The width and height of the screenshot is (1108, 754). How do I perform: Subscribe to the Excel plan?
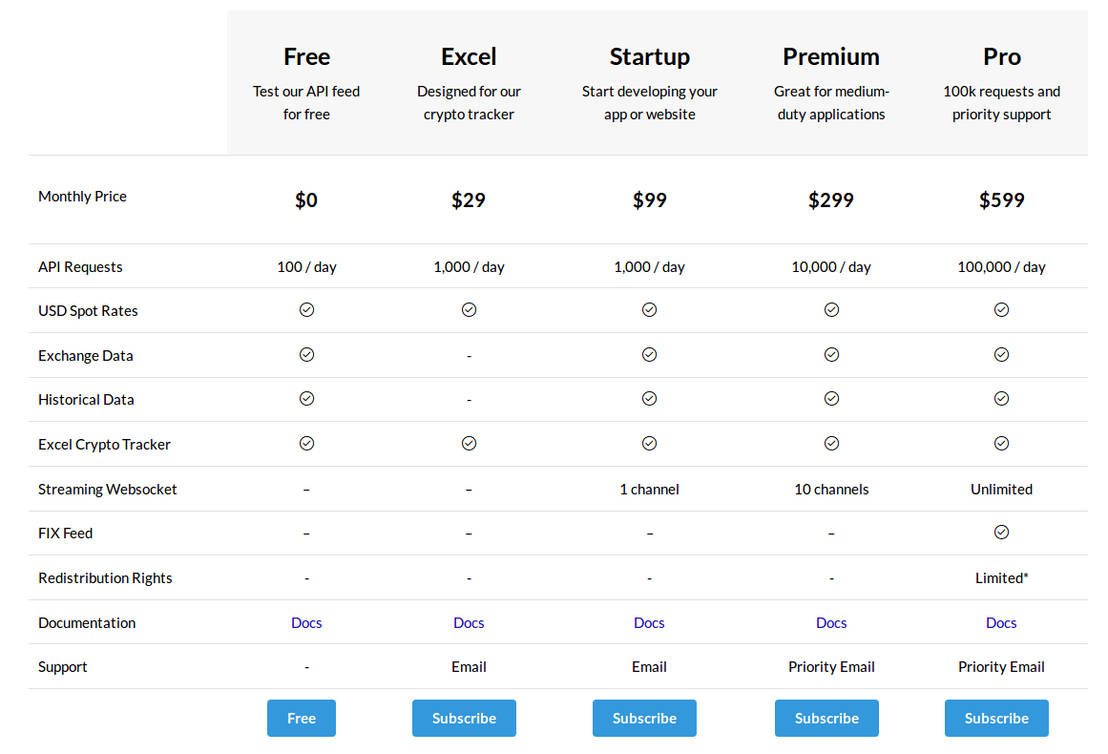(x=464, y=718)
